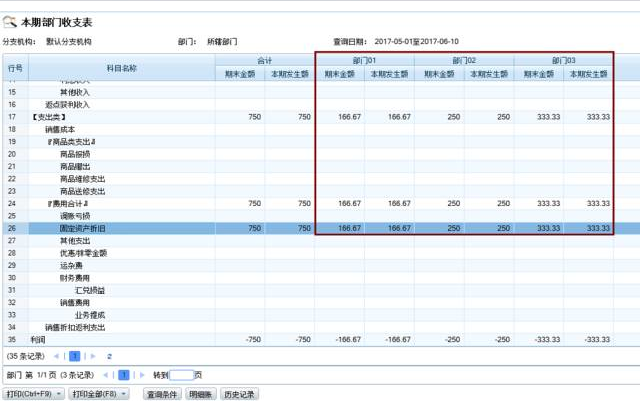Refresh the records list via pager refresh icon

109,356
